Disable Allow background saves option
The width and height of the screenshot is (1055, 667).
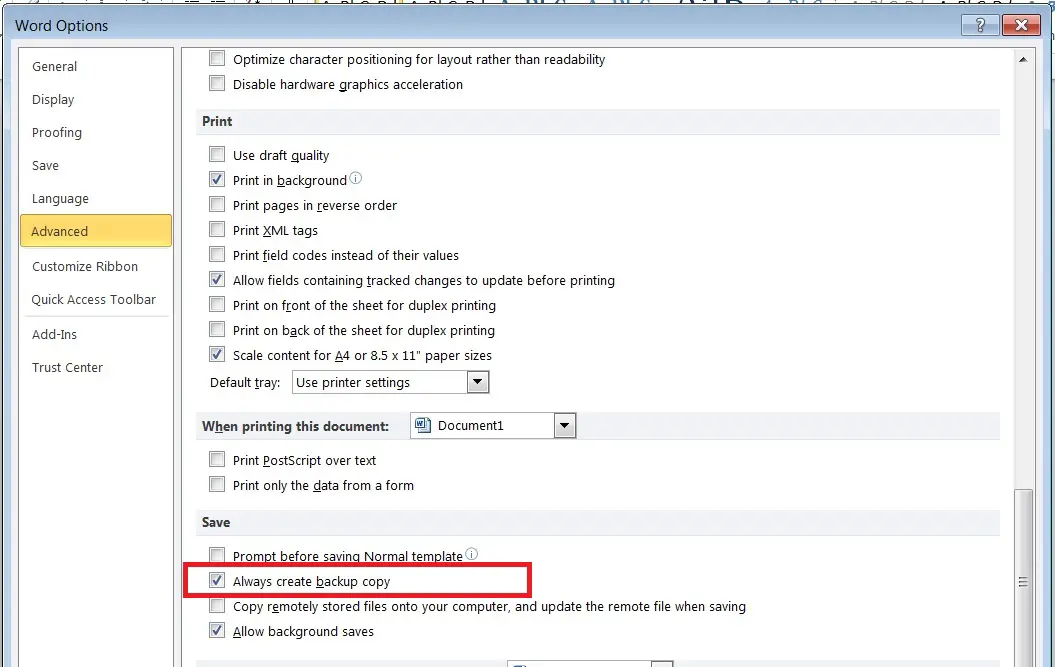pos(217,631)
